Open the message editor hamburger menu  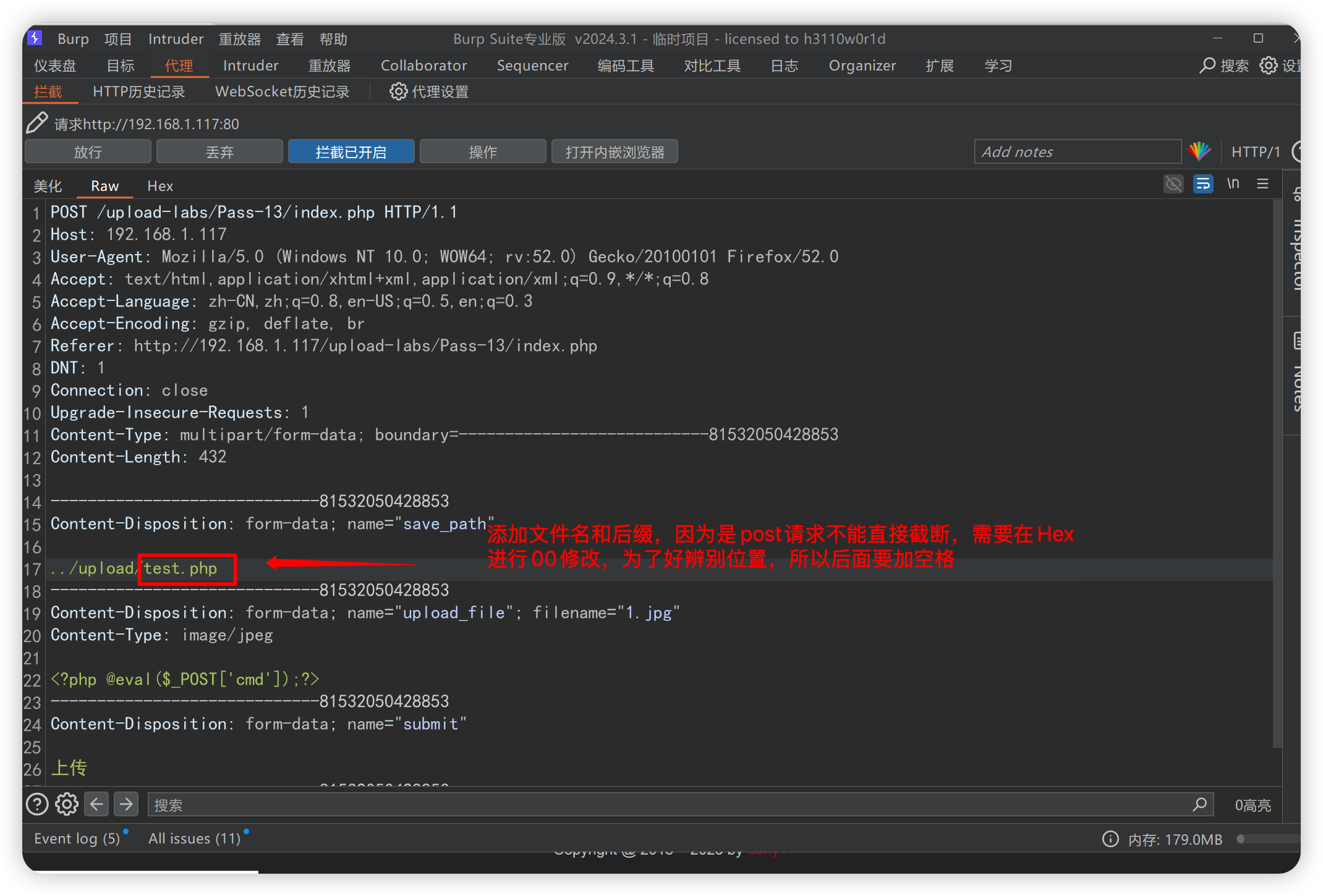pyautogui.click(x=1262, y=184)
